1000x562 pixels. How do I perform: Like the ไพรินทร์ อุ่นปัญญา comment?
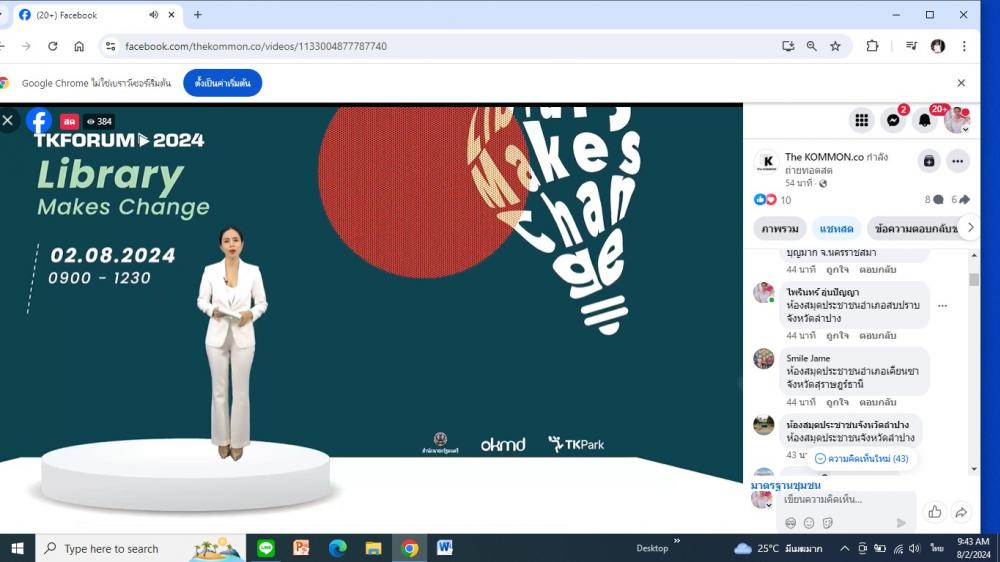(837, 336)
